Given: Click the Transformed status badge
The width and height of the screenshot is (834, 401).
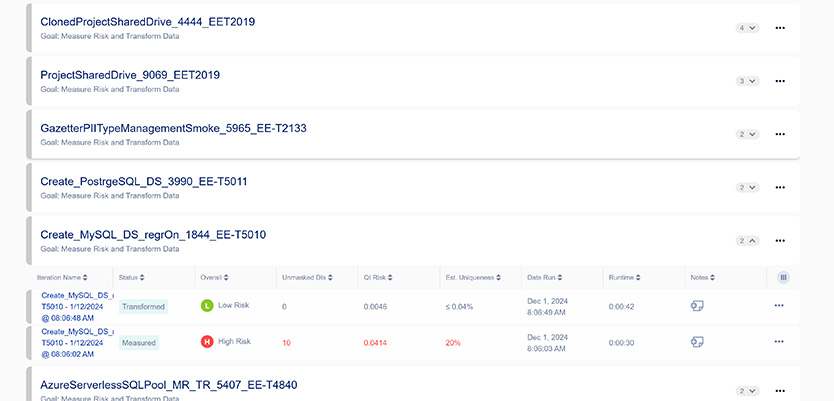Looking at the screenshot, I should 144,307.
